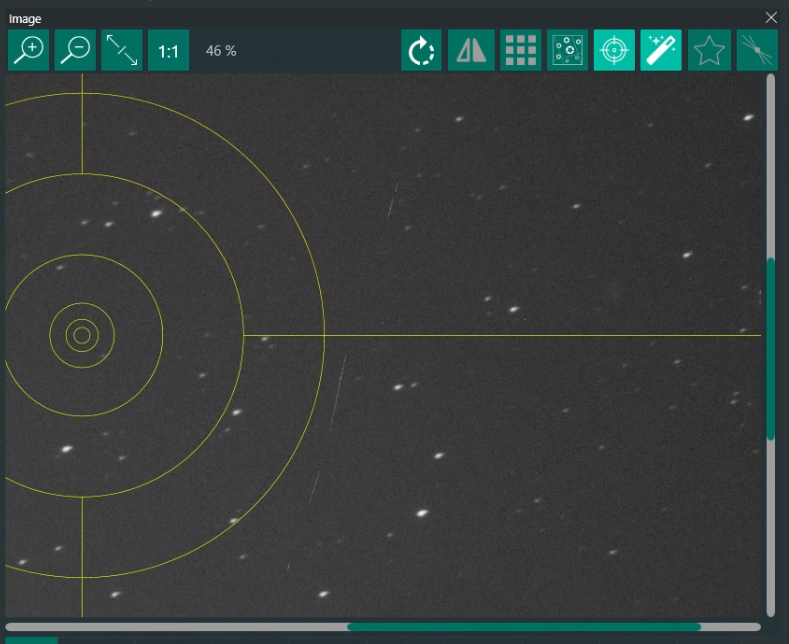
Task: Click the zoom out magnifier icon
Action: coord(75,50)
